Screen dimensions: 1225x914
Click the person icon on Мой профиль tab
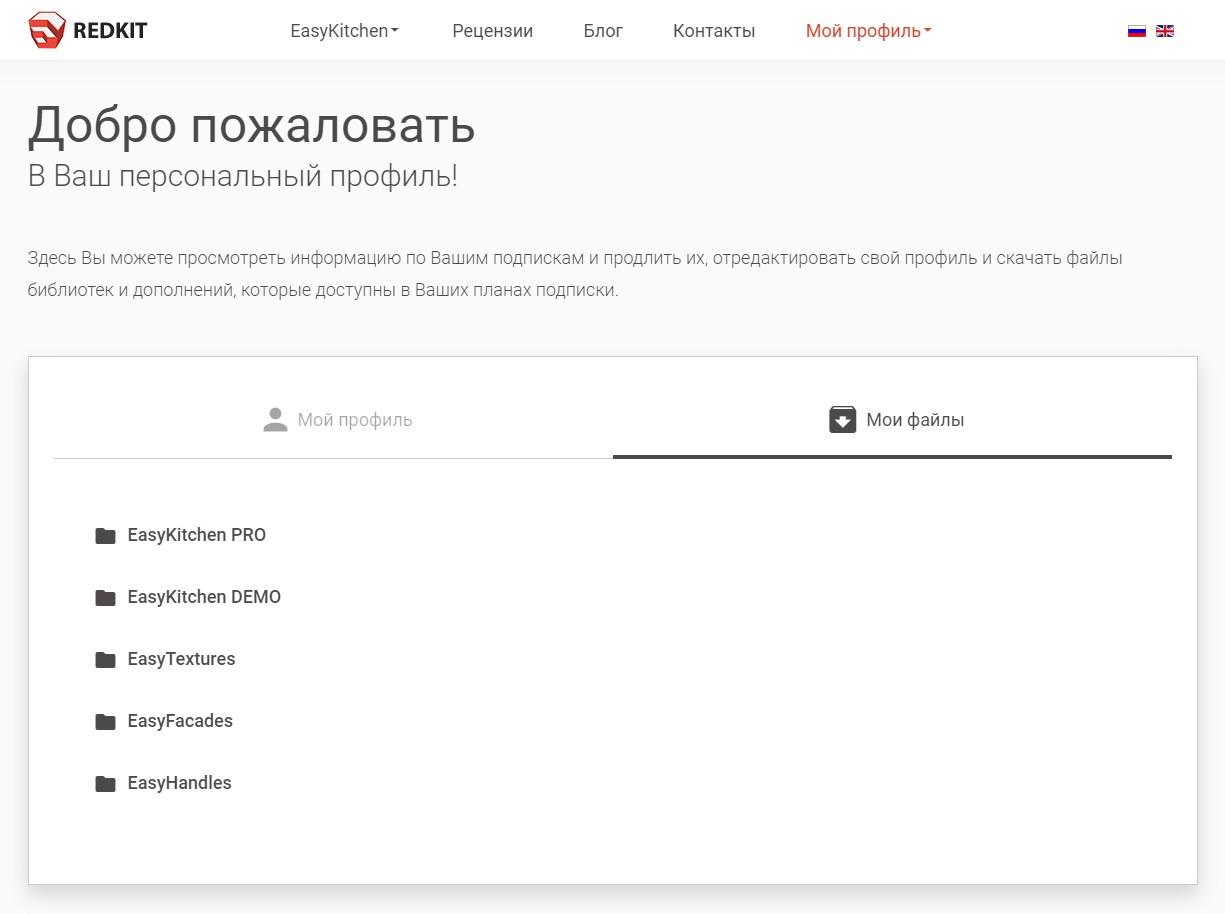(275, 420)
